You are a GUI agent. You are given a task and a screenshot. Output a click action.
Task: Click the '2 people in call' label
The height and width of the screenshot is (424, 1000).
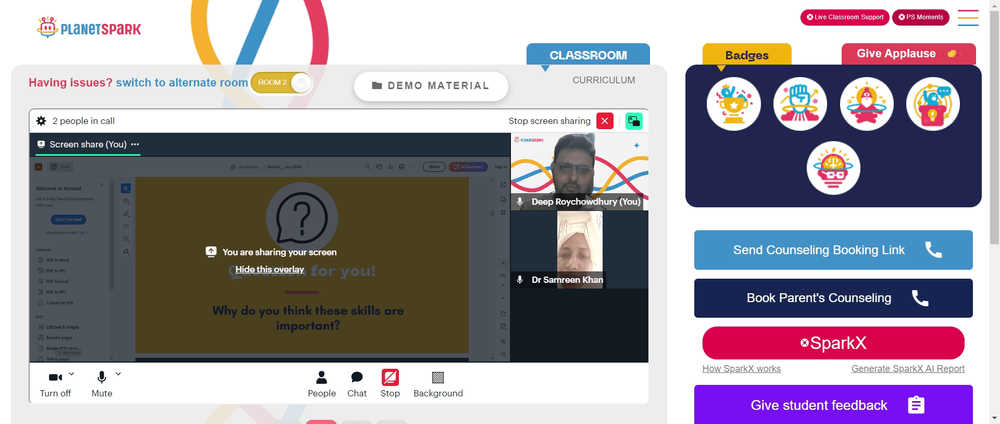click(x=84, y=121)
